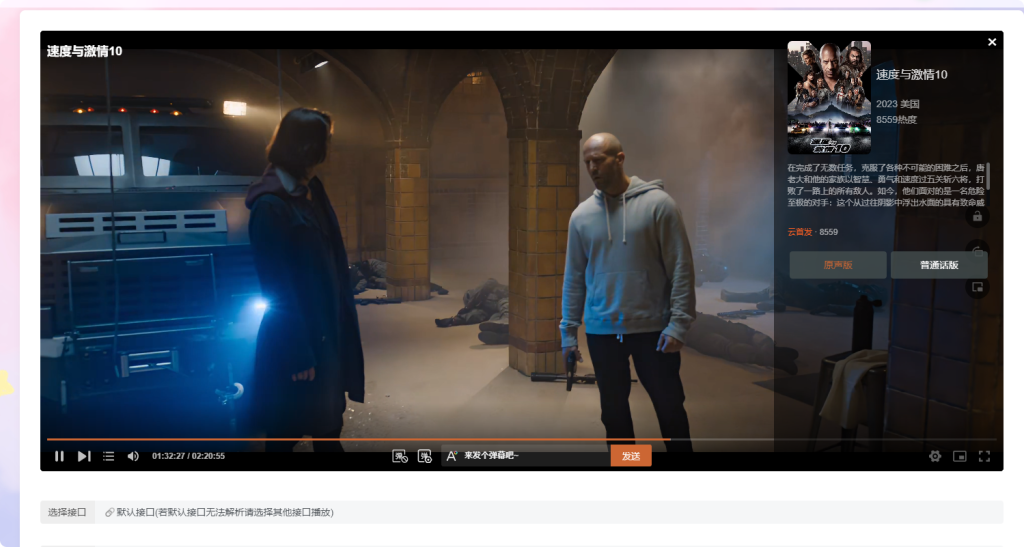Click the description panel scrollbar
The height and width of the screenshot is (547, 1024).
click(x=989, y=176)
